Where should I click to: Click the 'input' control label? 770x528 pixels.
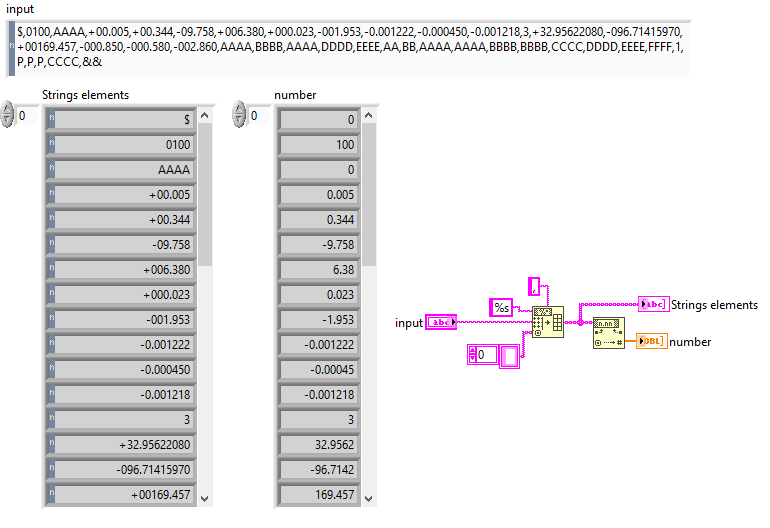tap(20, 9)
